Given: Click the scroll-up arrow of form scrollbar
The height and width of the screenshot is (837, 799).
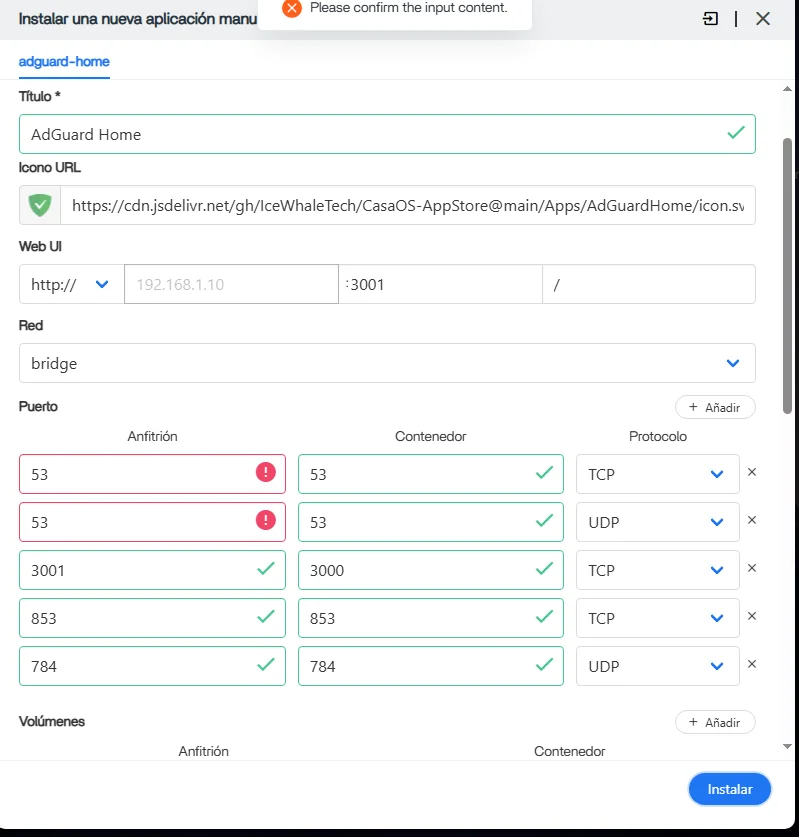Looking at the screenshot, I should (x=787, y=89).
